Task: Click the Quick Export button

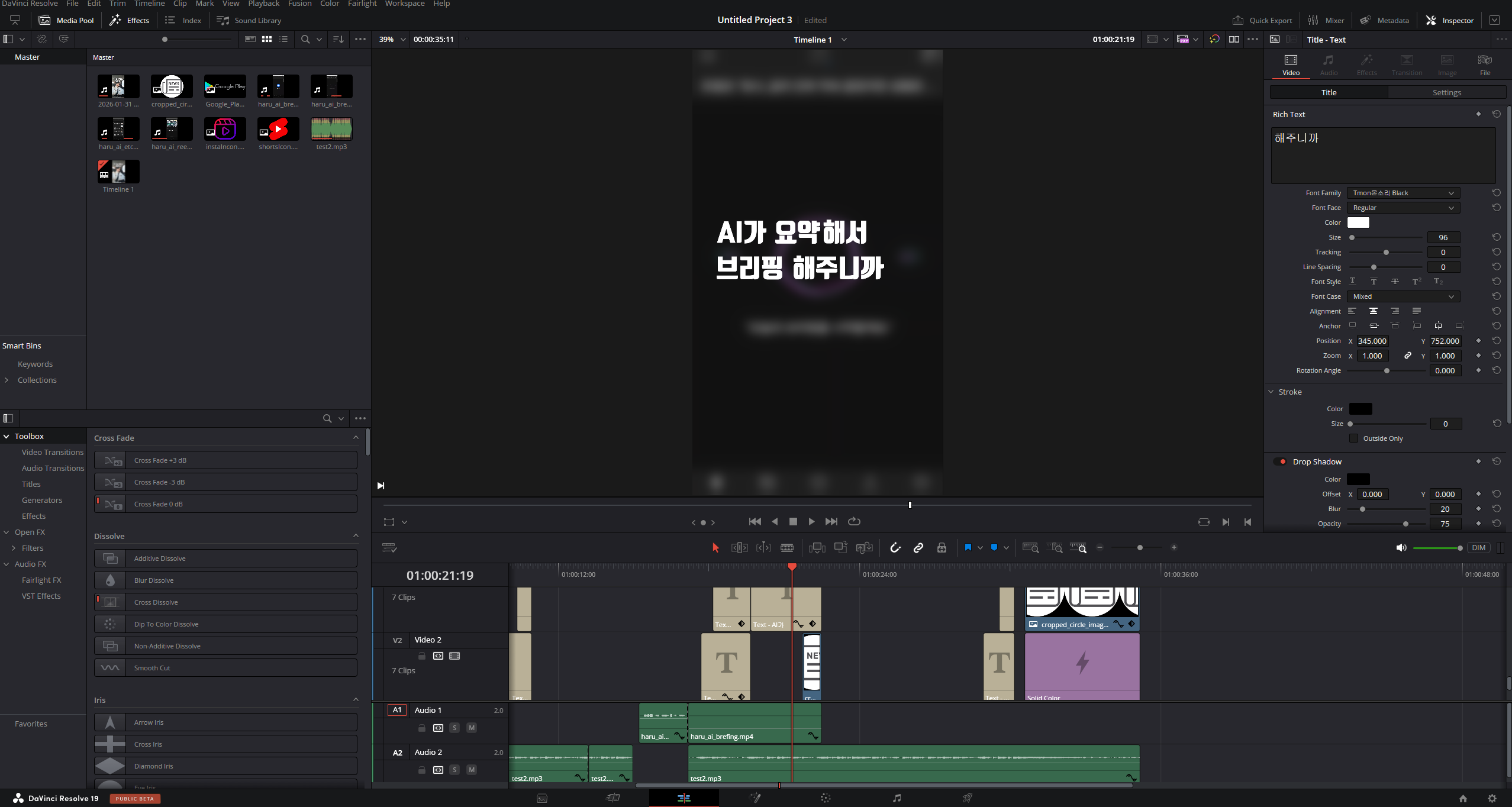Action: point(1262,20)
